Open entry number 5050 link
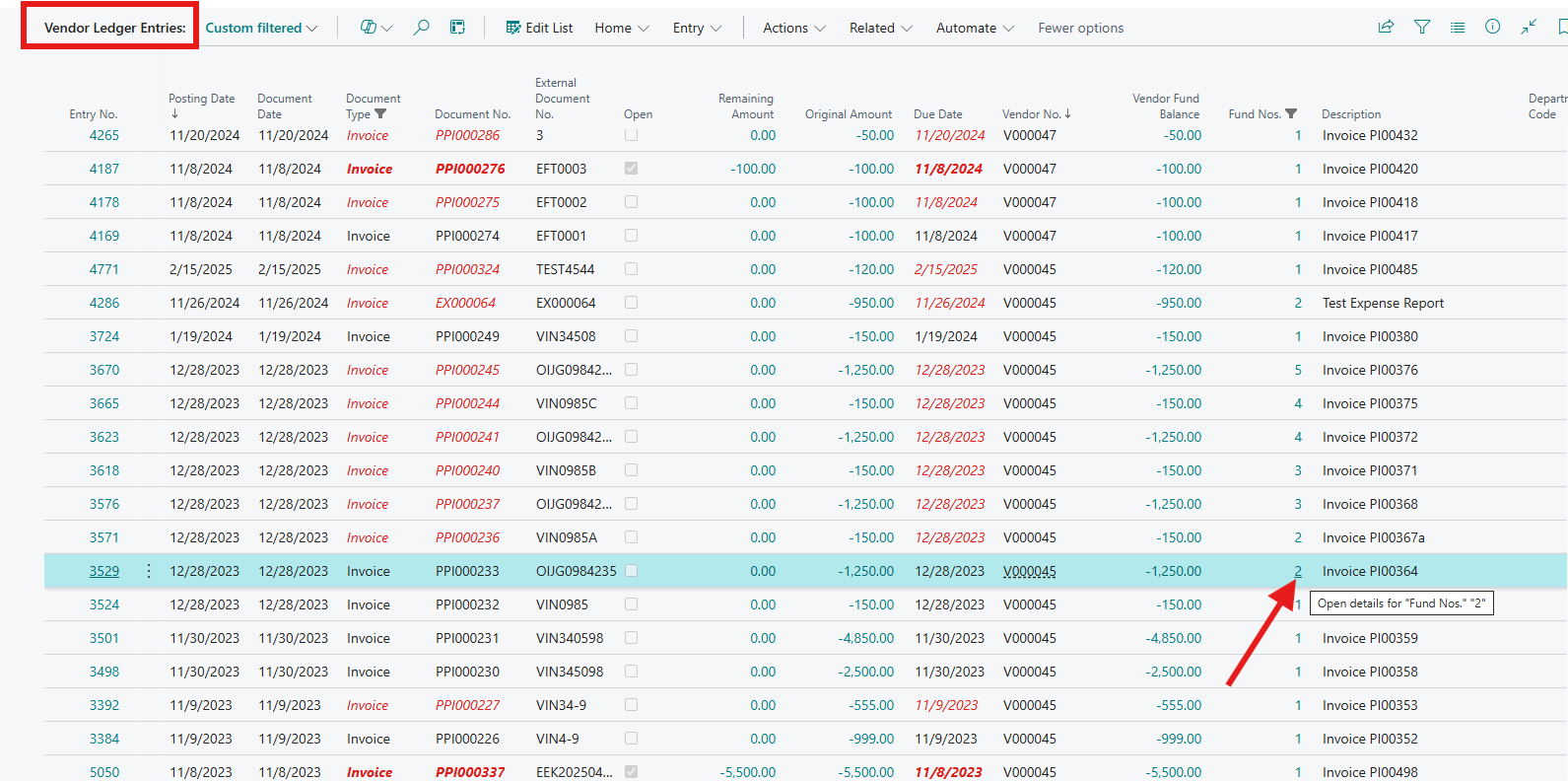1568x781 pixels. tap(104, 772)
